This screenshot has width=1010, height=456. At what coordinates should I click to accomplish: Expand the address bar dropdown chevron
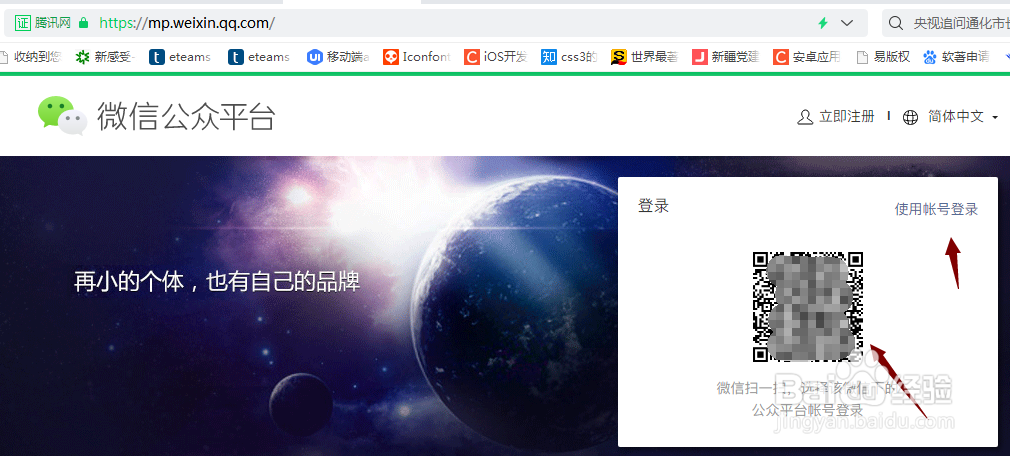847,23
